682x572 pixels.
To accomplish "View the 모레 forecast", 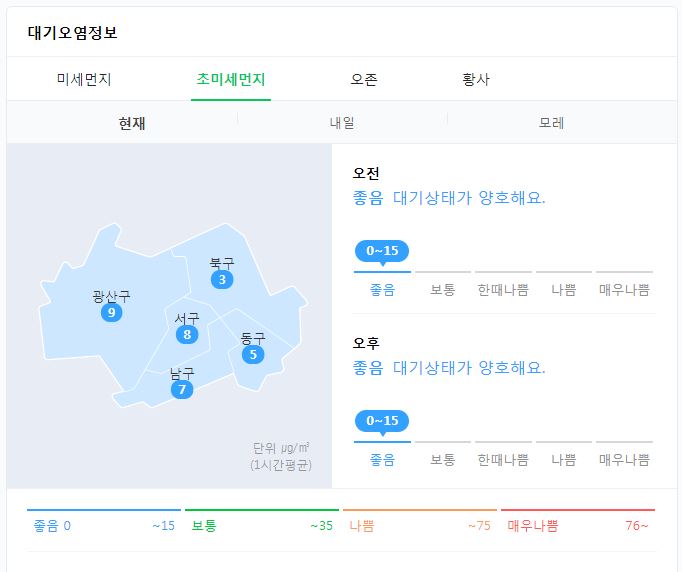I will point(552,123).
